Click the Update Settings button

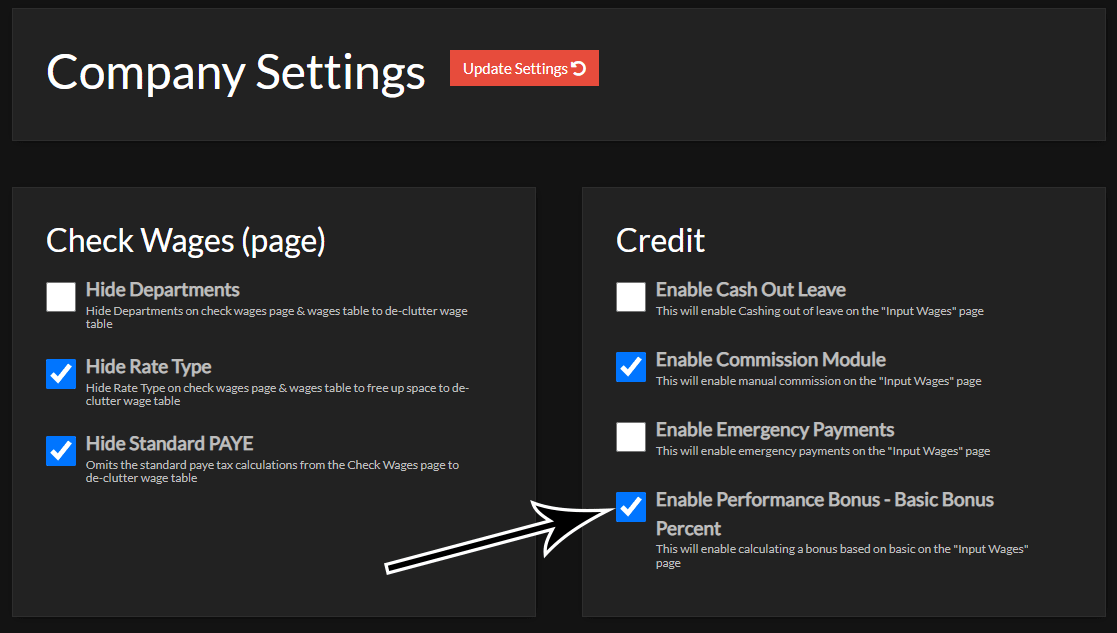coord(523,68)
